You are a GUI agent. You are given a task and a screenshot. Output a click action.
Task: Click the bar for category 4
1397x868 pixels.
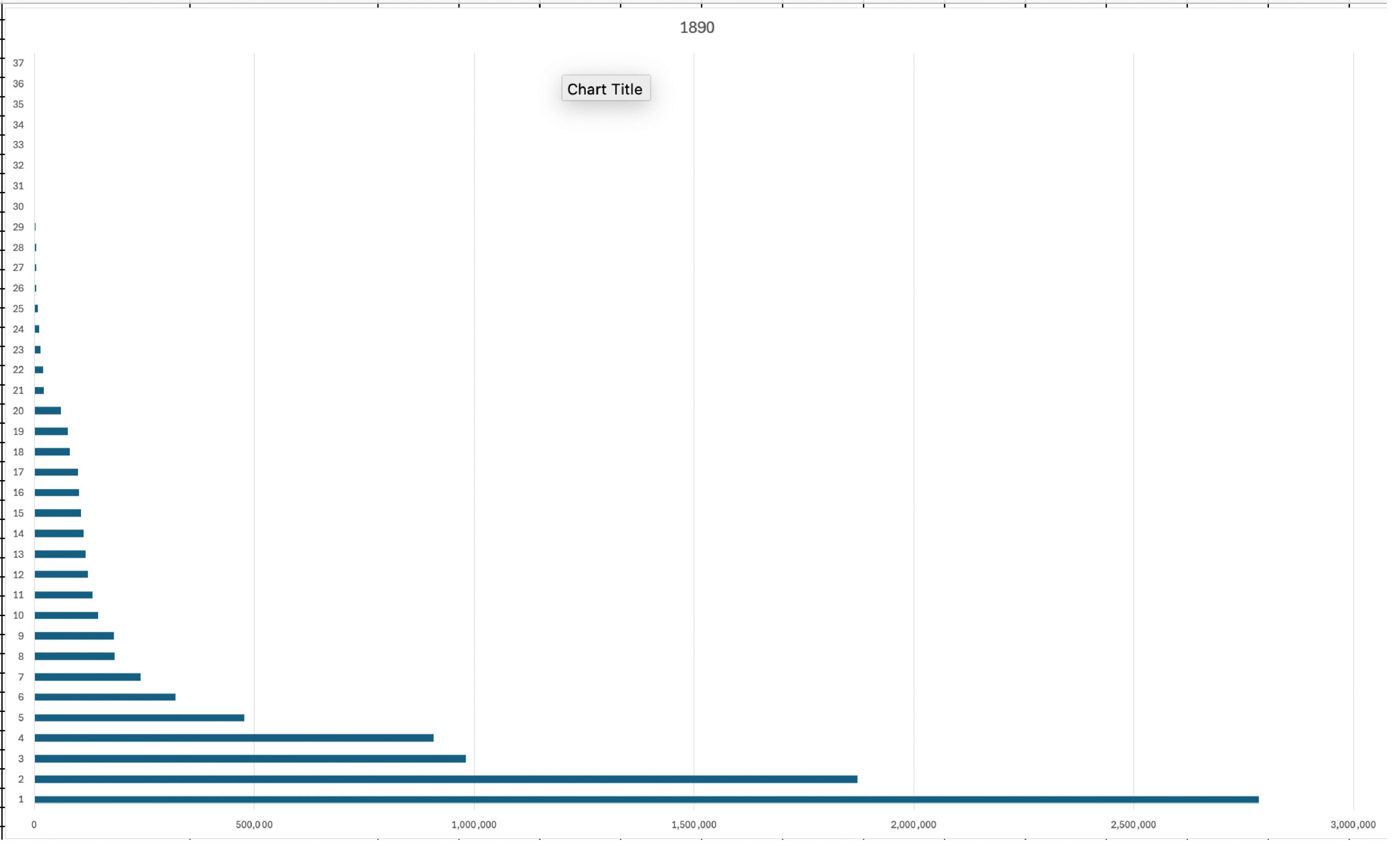tap(234, 738)
